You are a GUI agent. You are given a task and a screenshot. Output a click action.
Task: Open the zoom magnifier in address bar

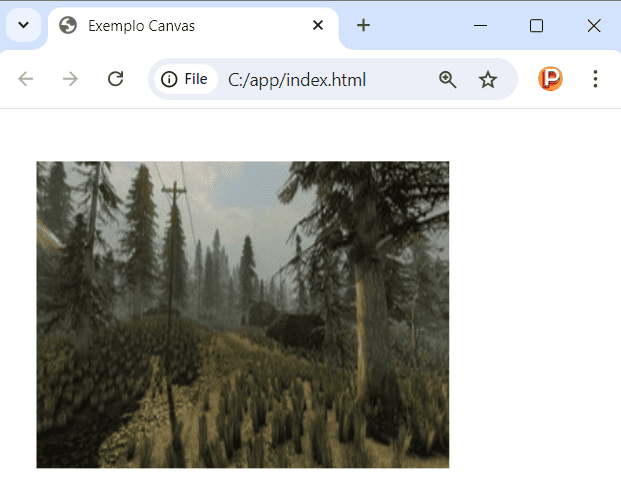tap(448, 79)
